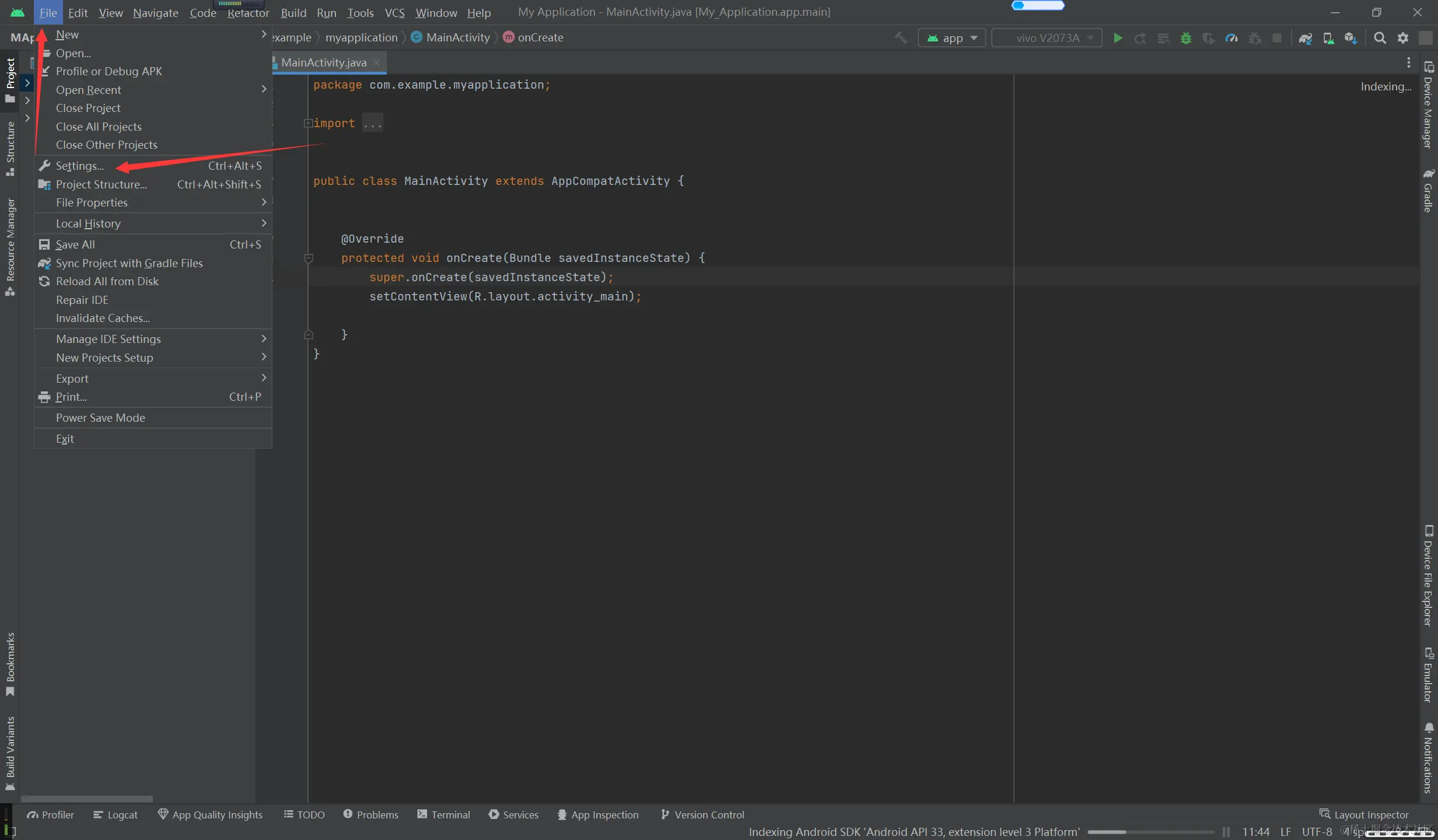Image resolution: width=1438 pixels, height=840 pixels.
Task: Open the vivo V2073A device dropdown
Action: click(1047, 38)
